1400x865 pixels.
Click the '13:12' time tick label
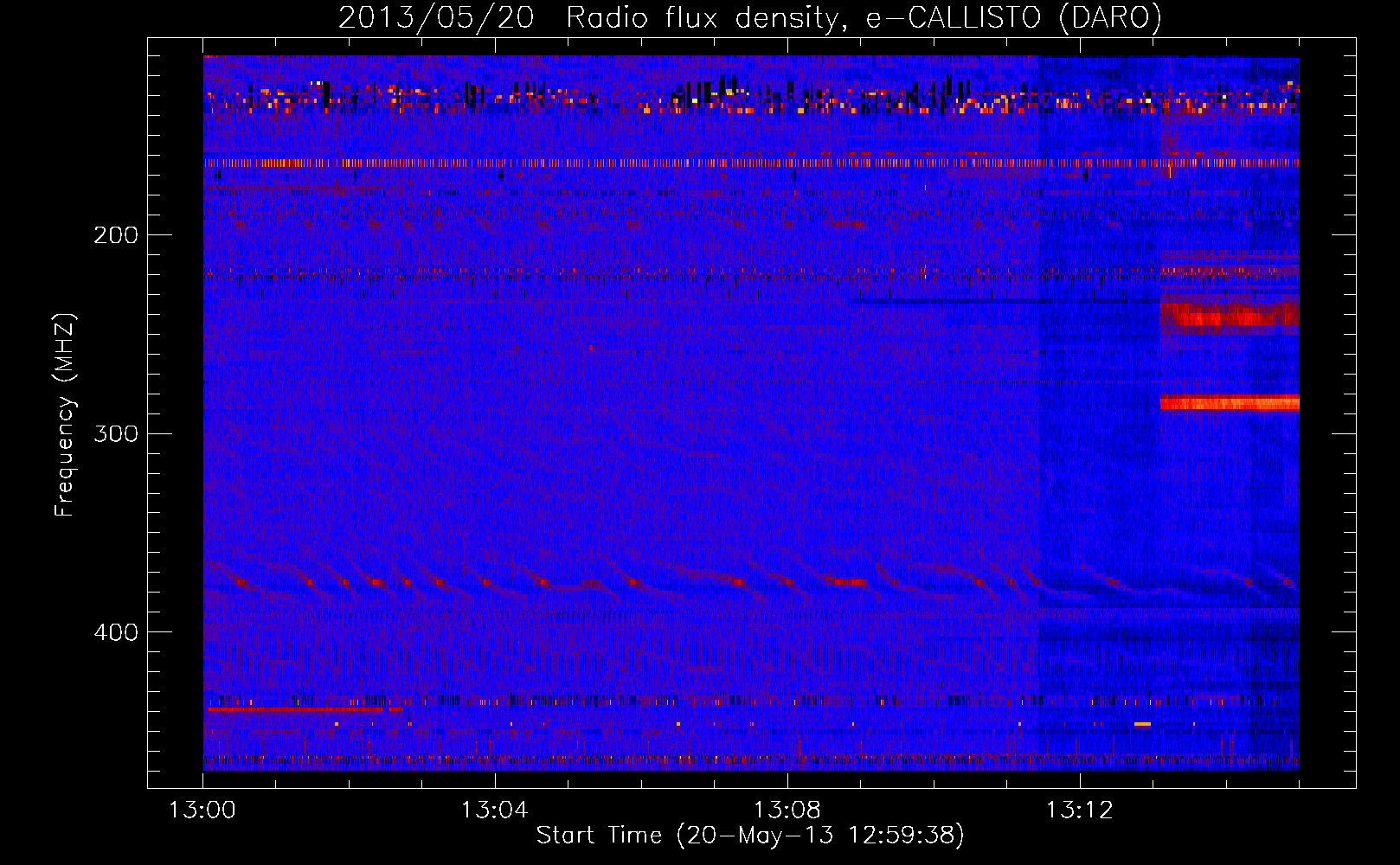click(x=1080, y=810)
